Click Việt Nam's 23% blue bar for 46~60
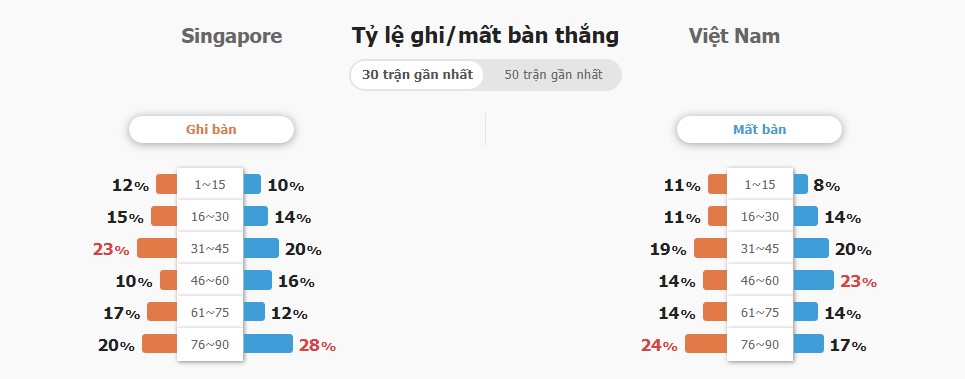The width and height of the screenshot is (965, 379). (x=813, y=280)
